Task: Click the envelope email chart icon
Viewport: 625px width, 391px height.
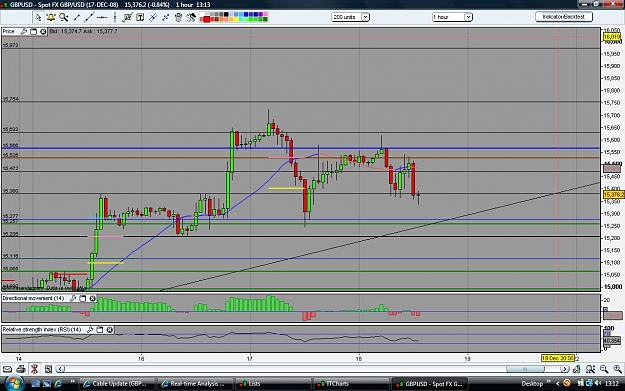Action: 7,369
